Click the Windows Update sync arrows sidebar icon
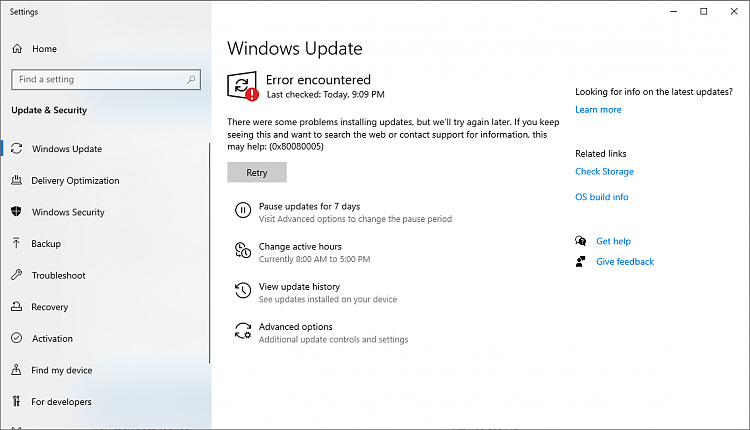 tap(17, 149)
